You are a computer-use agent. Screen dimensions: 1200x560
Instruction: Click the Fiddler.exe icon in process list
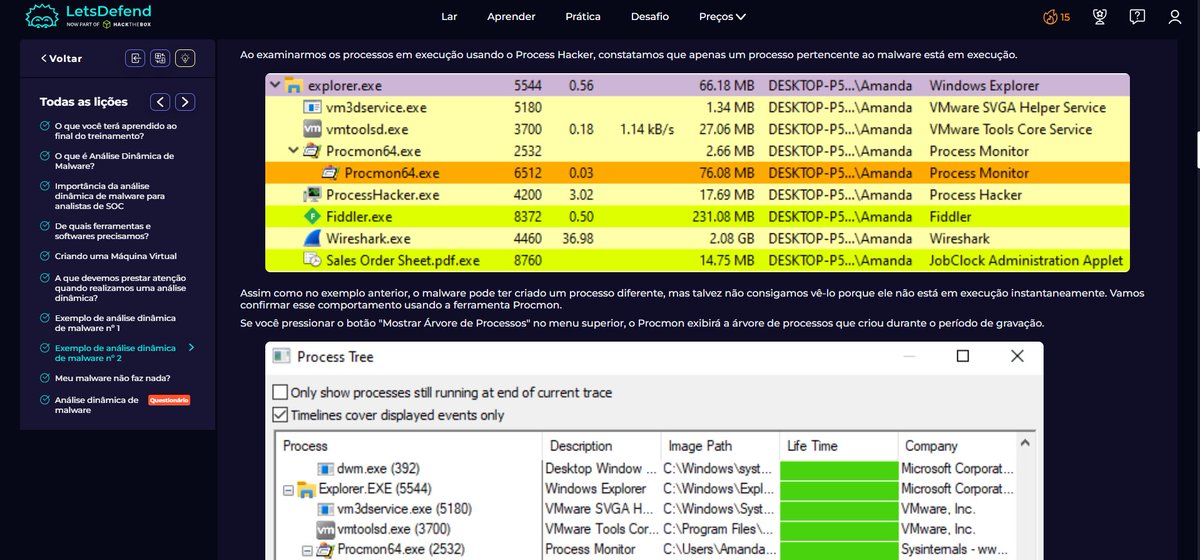pos(312,216)
